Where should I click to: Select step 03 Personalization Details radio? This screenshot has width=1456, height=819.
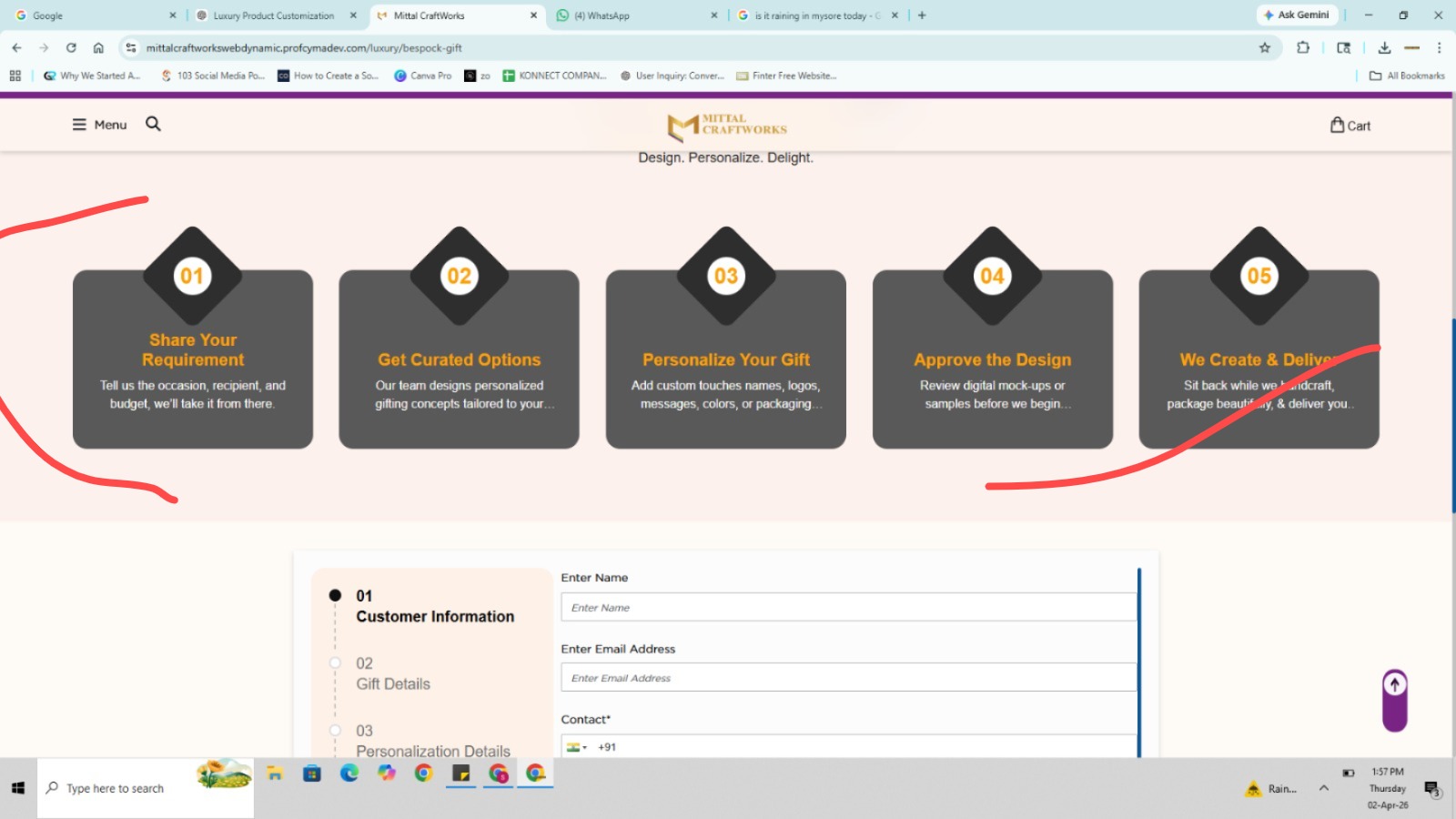click(x=335, y=731)
